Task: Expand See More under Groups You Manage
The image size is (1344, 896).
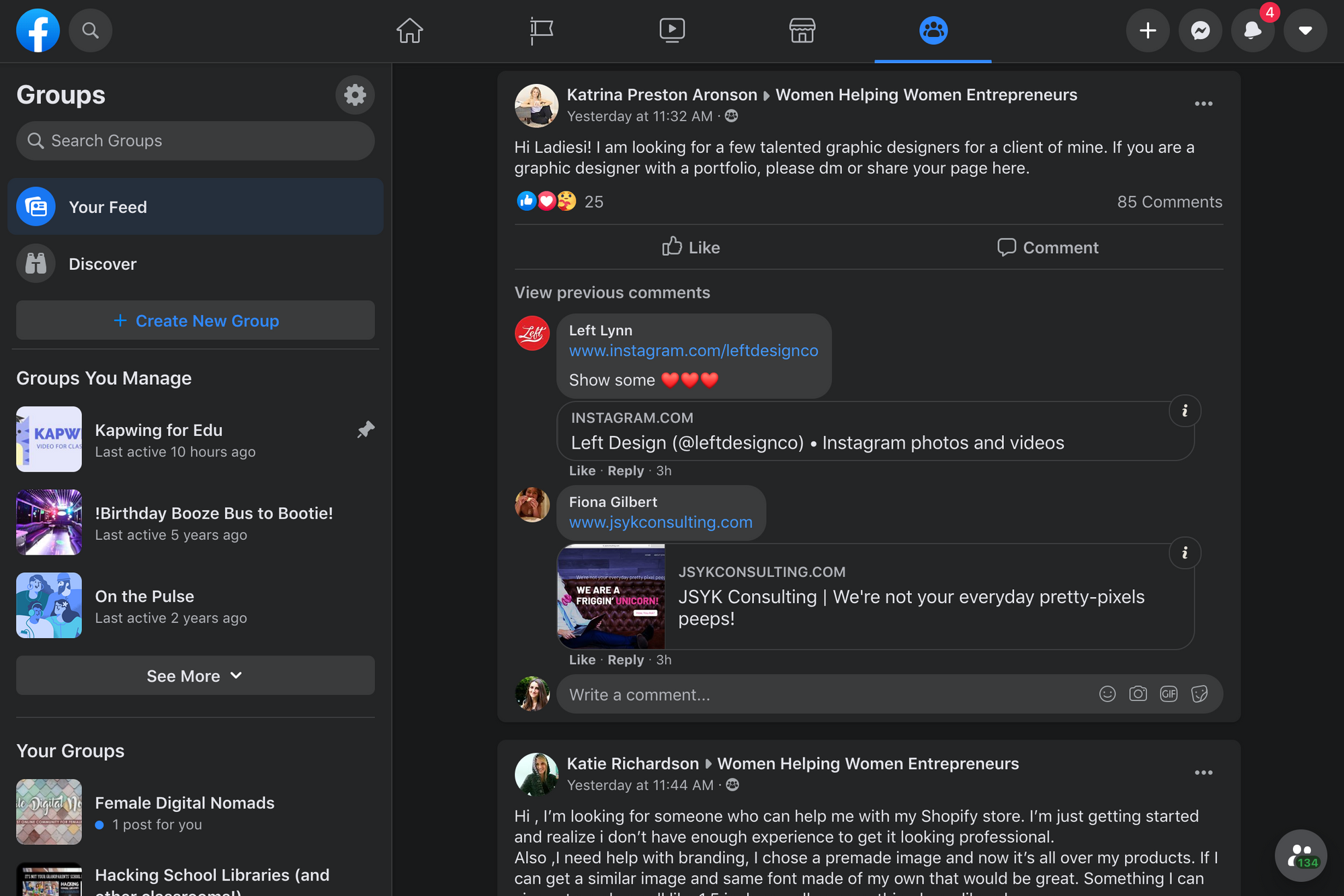Action: [x=195, y=676]
